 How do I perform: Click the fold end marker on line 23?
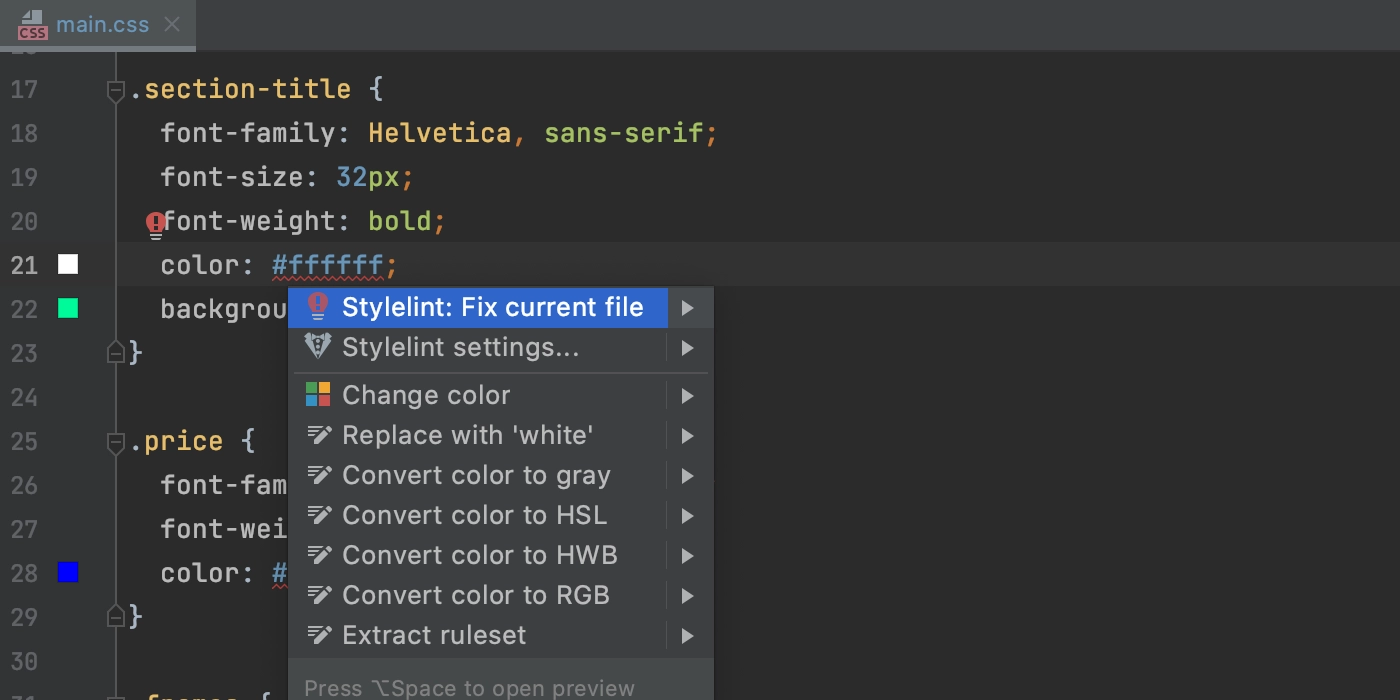(x=116, y=352)
